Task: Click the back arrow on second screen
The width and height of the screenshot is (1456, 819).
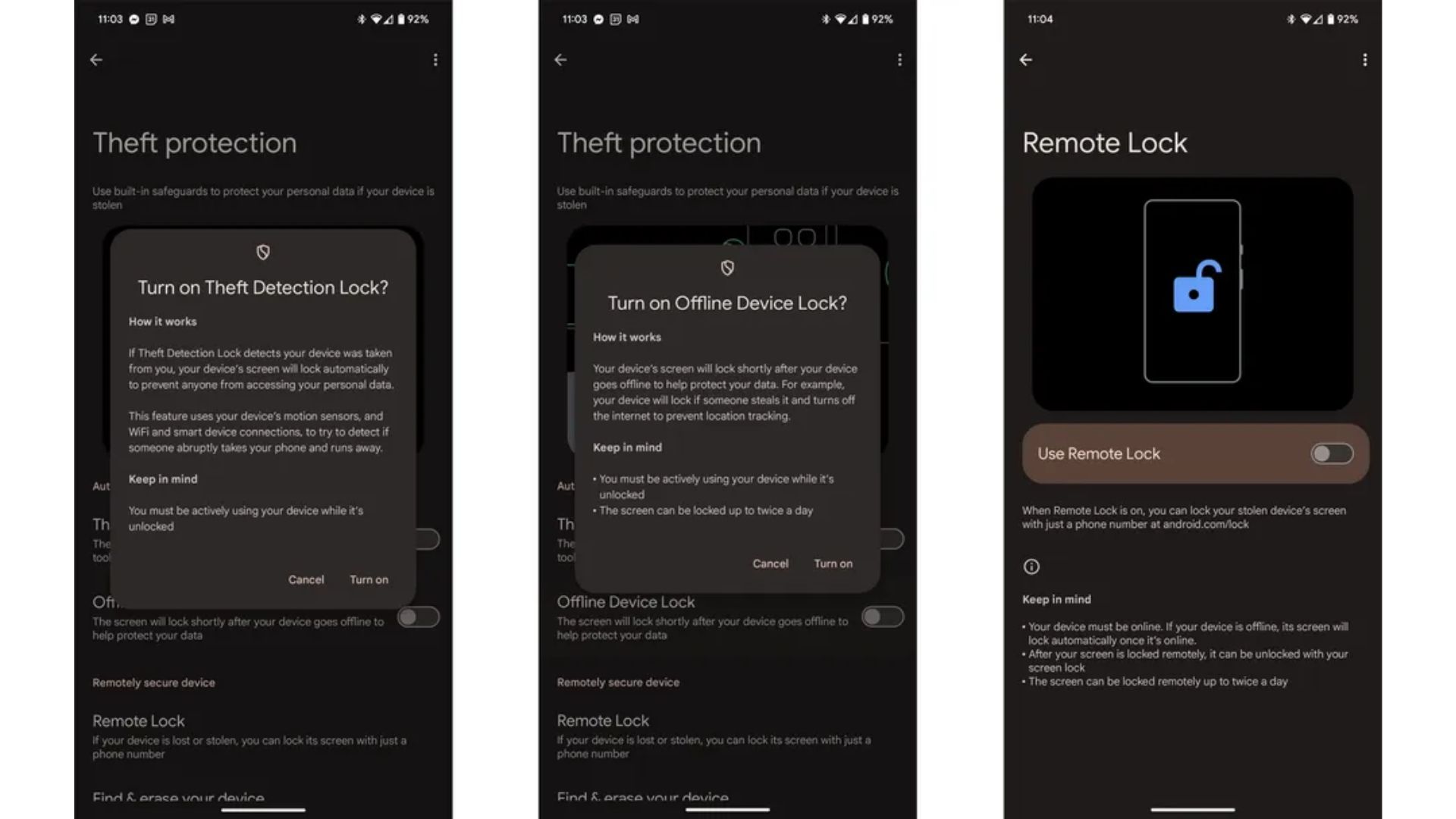Action: pos(561,59)
